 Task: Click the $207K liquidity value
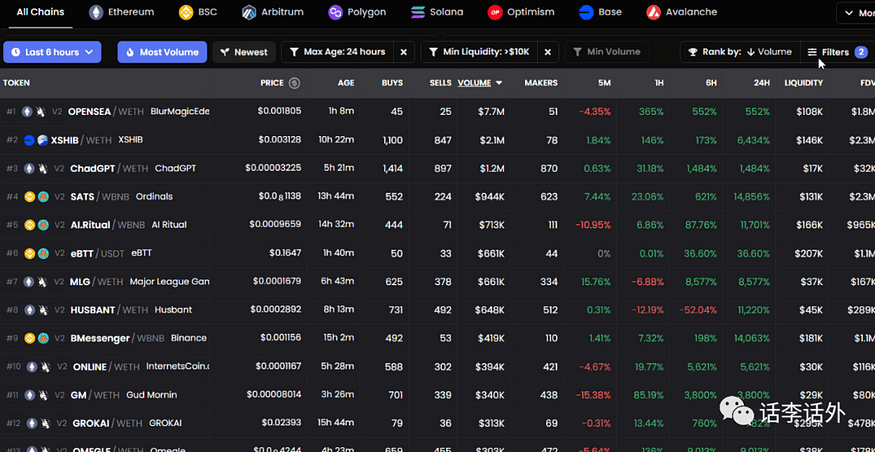point(809,253)
